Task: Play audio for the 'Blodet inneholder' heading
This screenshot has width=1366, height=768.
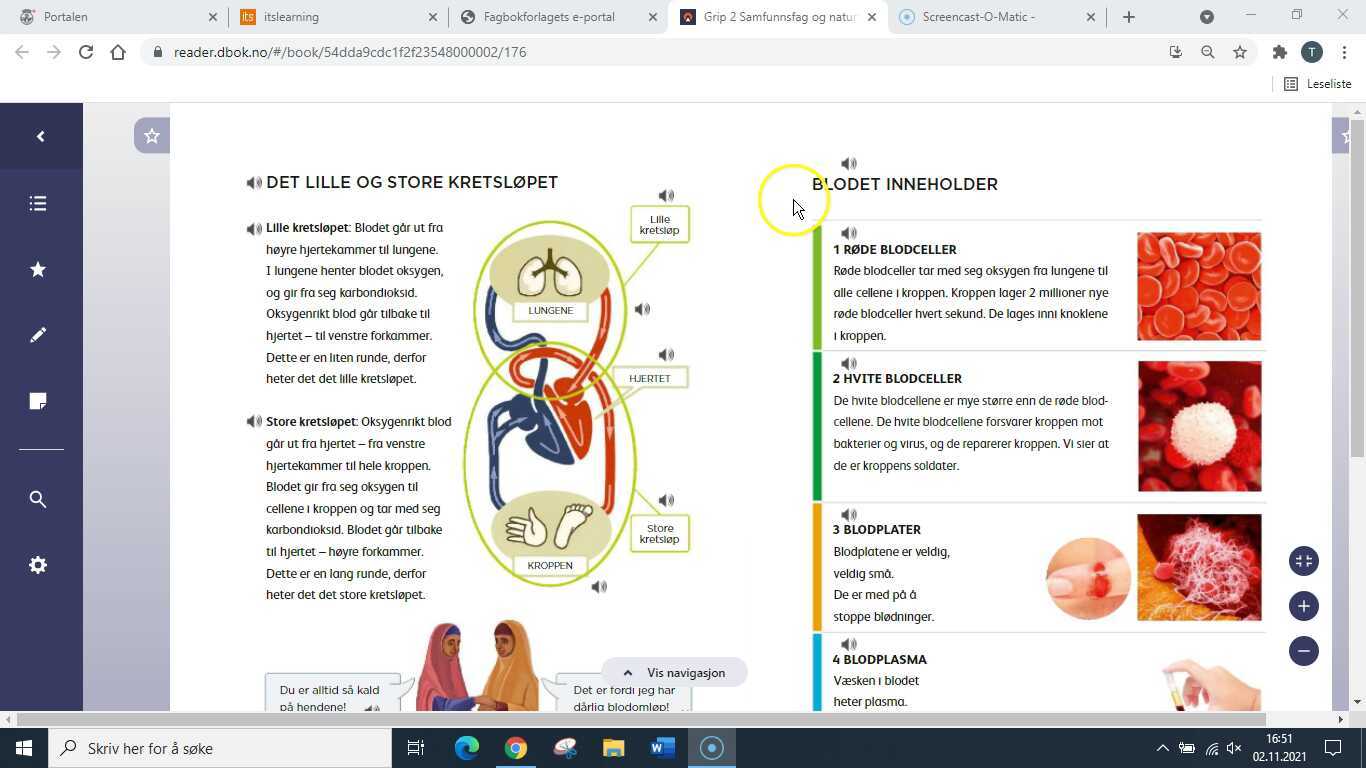Action: click(849, 164)
